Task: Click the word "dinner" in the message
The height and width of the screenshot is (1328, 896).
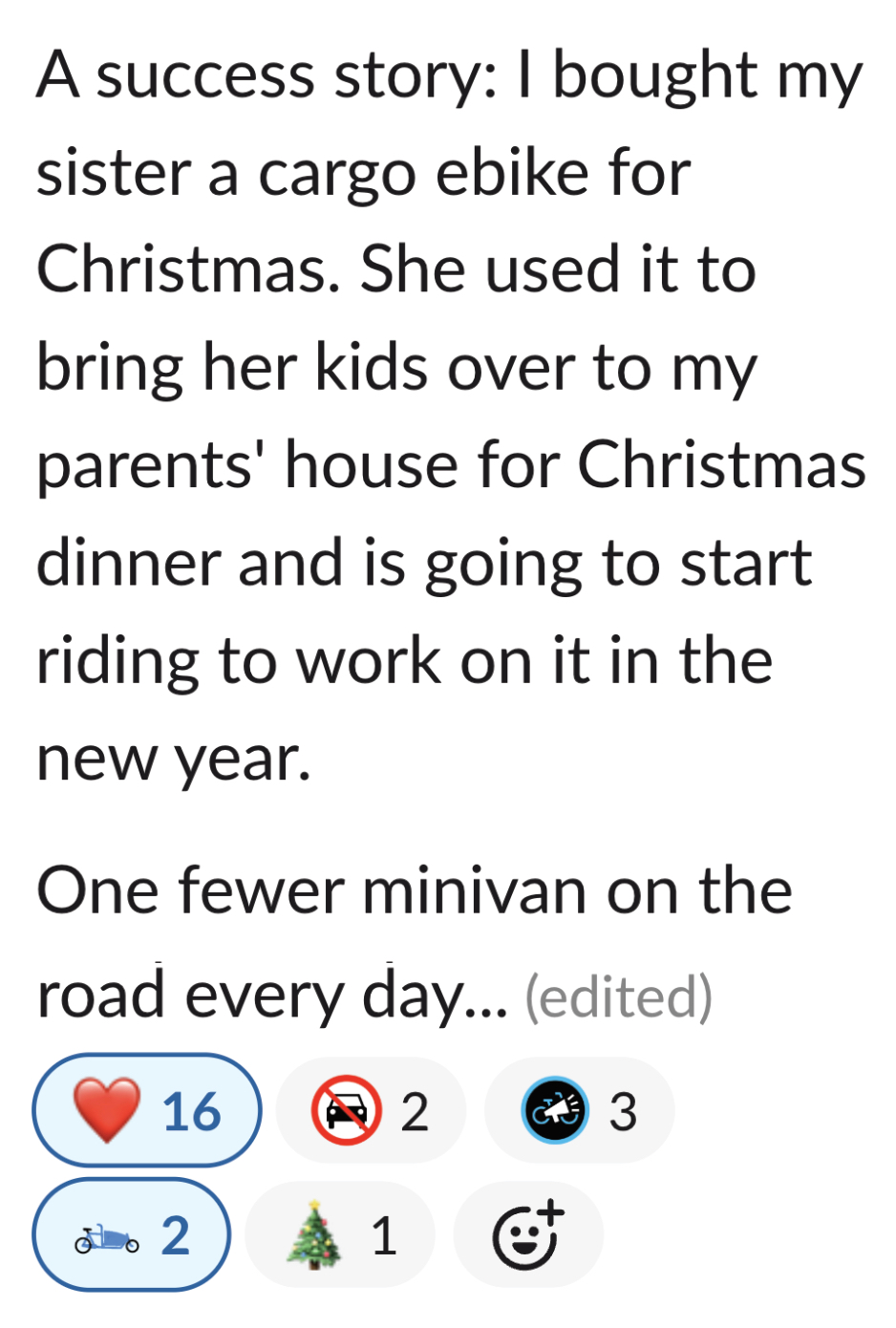Action: pos(128,564)
